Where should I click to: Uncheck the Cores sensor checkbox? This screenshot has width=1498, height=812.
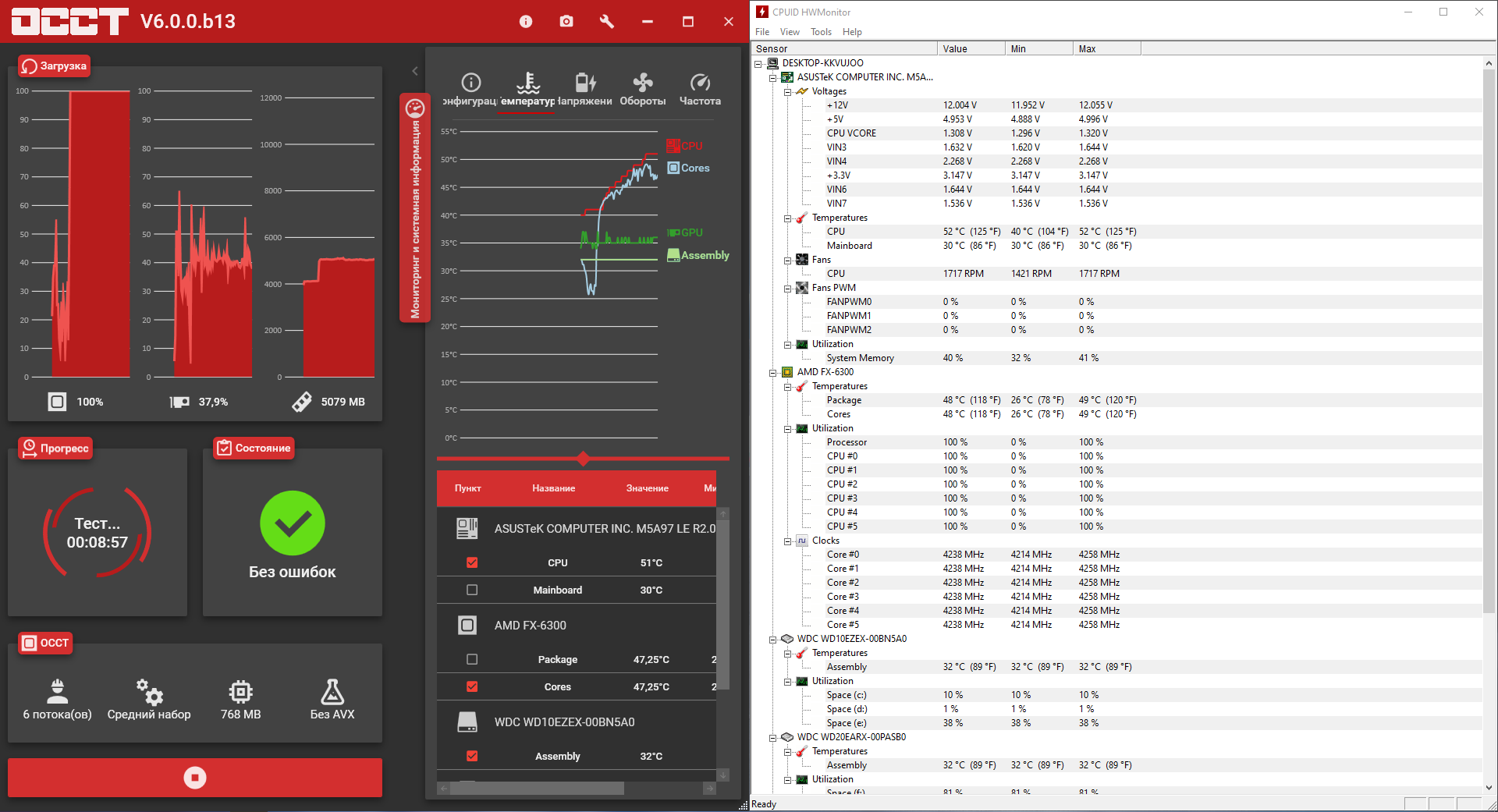472,686
